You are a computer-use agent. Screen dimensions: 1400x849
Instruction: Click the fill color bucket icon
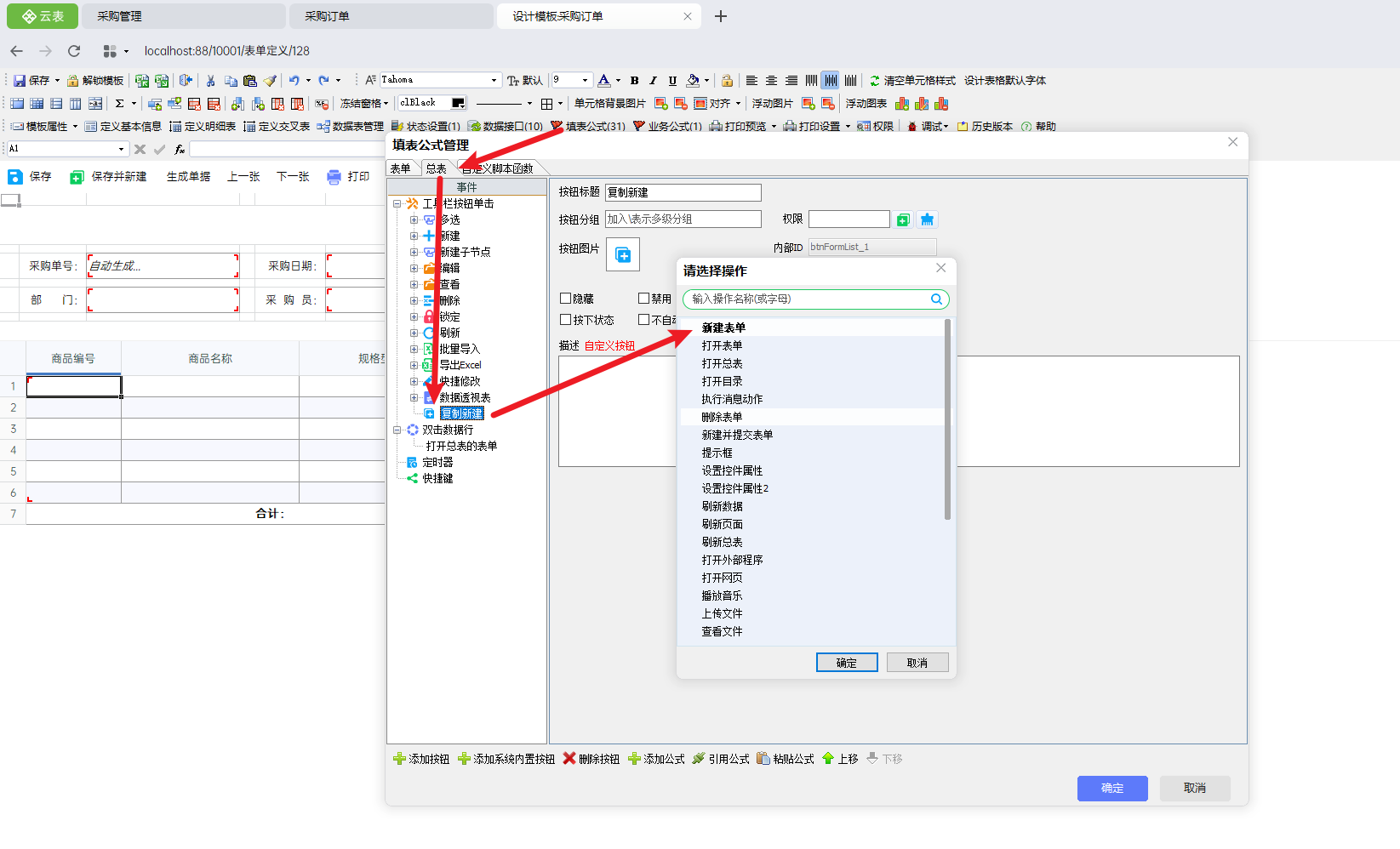(693, 81)
